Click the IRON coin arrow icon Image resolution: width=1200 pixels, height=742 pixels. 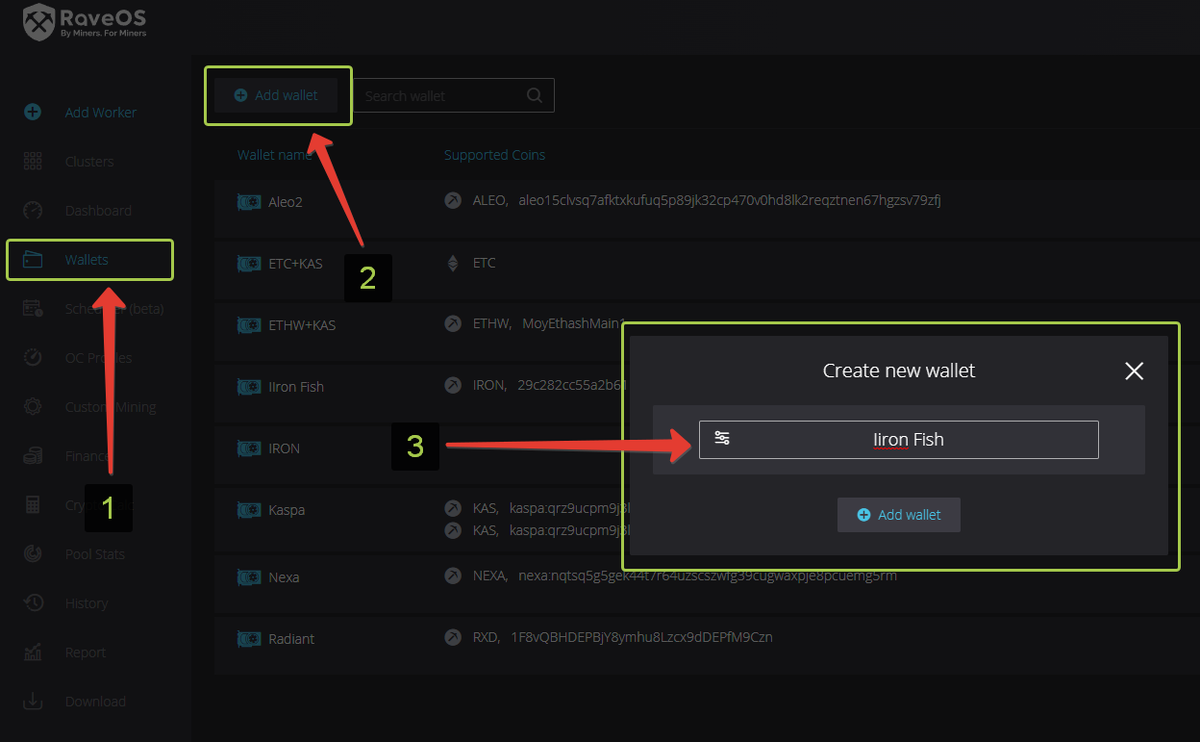coord(453,385)
